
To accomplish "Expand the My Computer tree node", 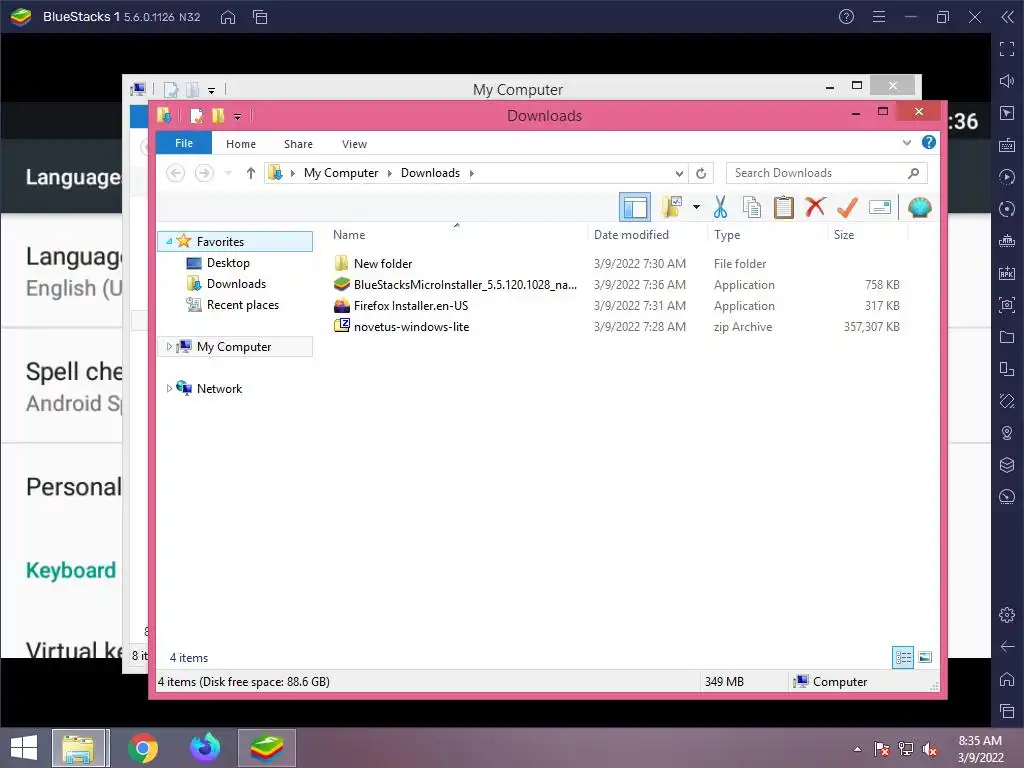I will [x=169, y=346].
